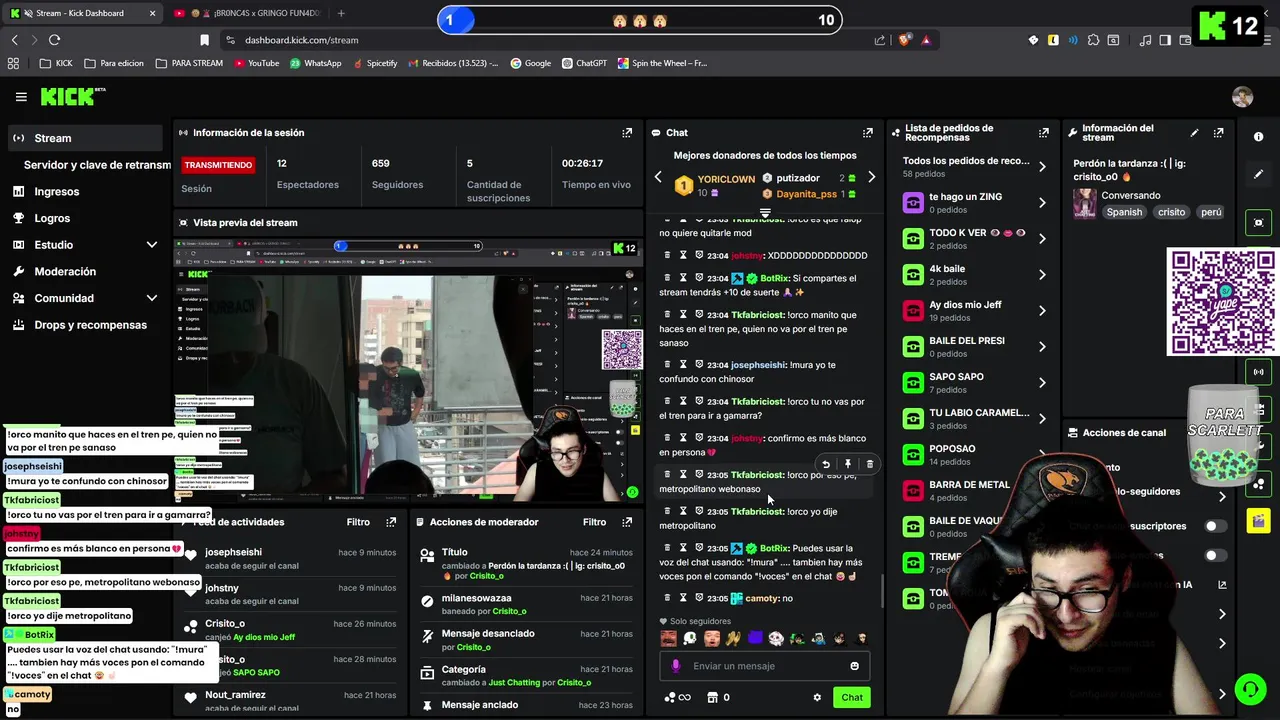Pop out the Información de la sesión panel
The height and width of the screenshot is (720, 1280).
(627, 132)
